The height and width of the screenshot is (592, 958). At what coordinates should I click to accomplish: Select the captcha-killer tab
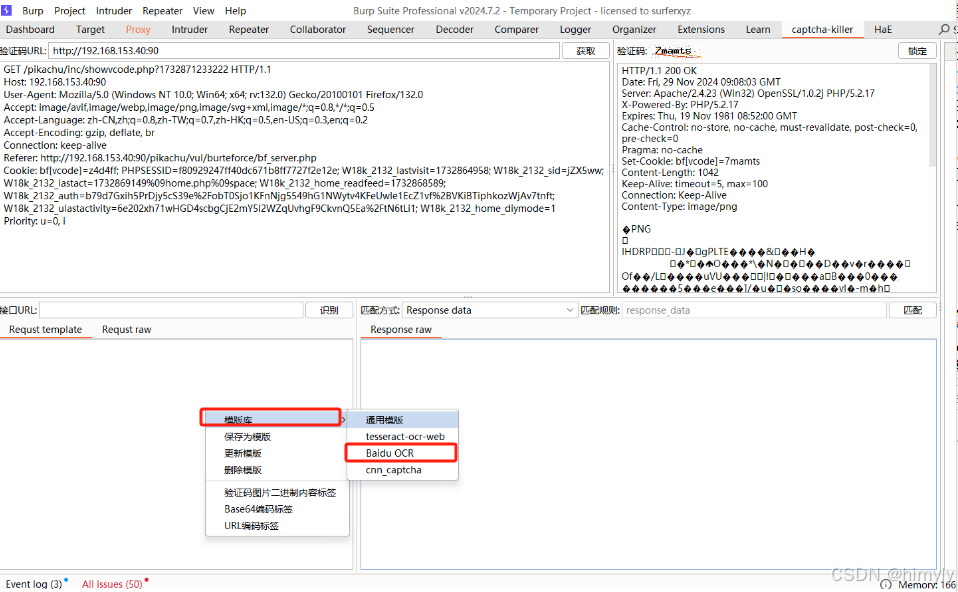pyautogui.click(x=822, y=29)
